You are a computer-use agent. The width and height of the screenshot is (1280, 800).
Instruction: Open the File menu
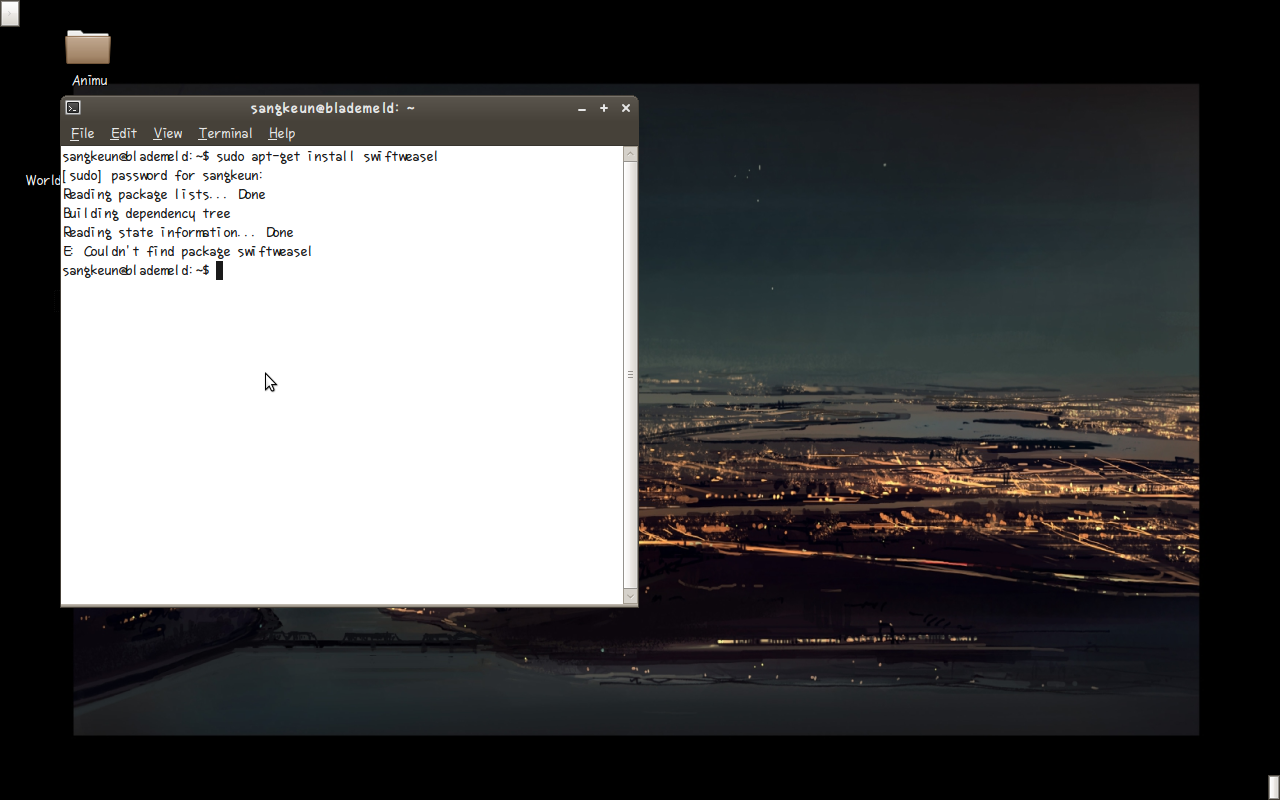tap(82, 133)
